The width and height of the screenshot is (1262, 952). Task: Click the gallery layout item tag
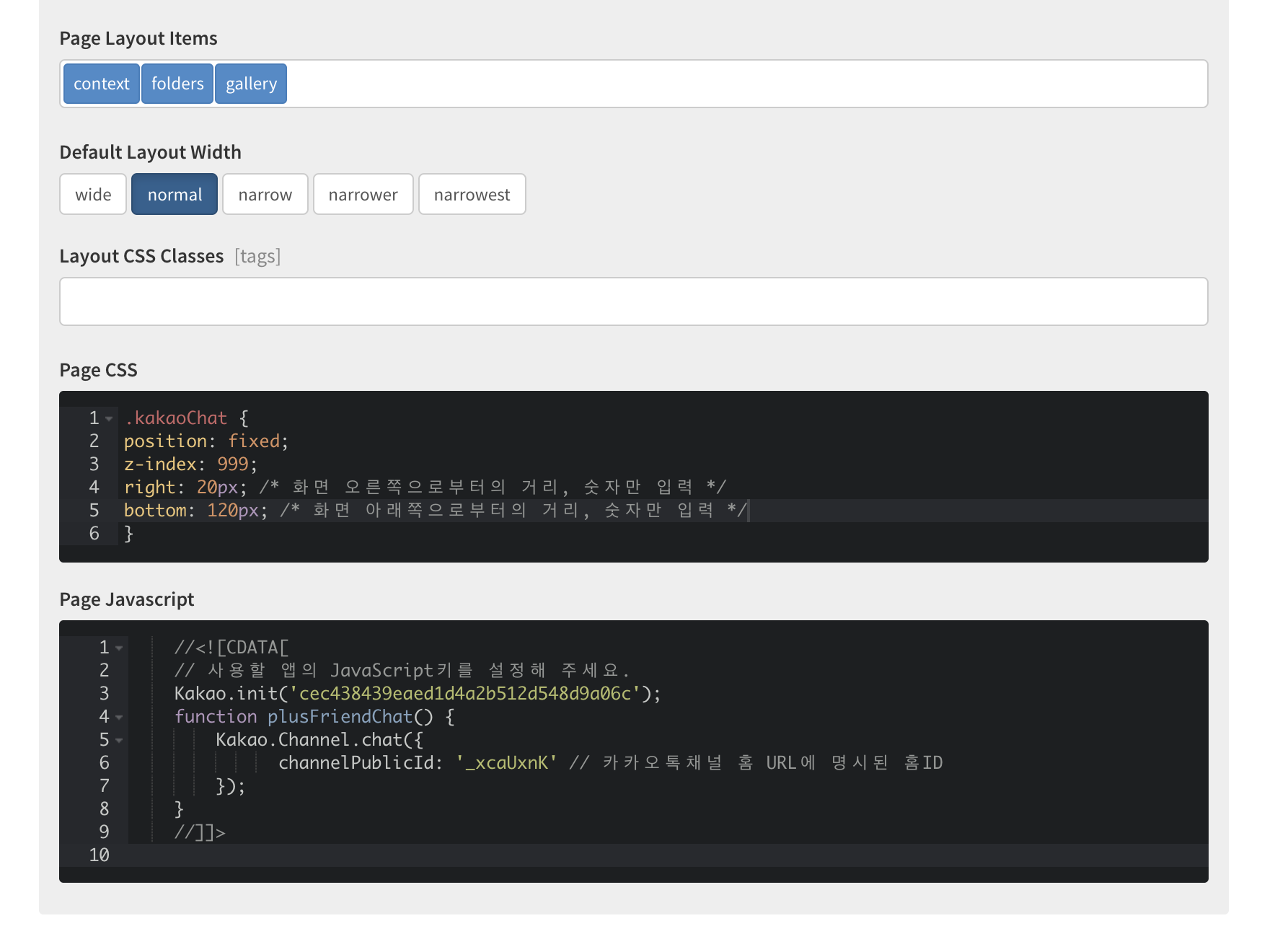point(251,84)
